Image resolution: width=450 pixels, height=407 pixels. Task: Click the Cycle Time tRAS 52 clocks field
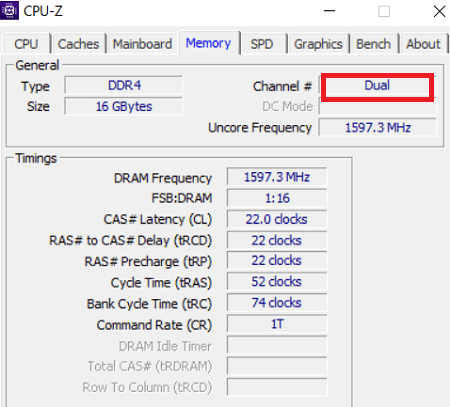pyautogui.click(x=277, y=282)
